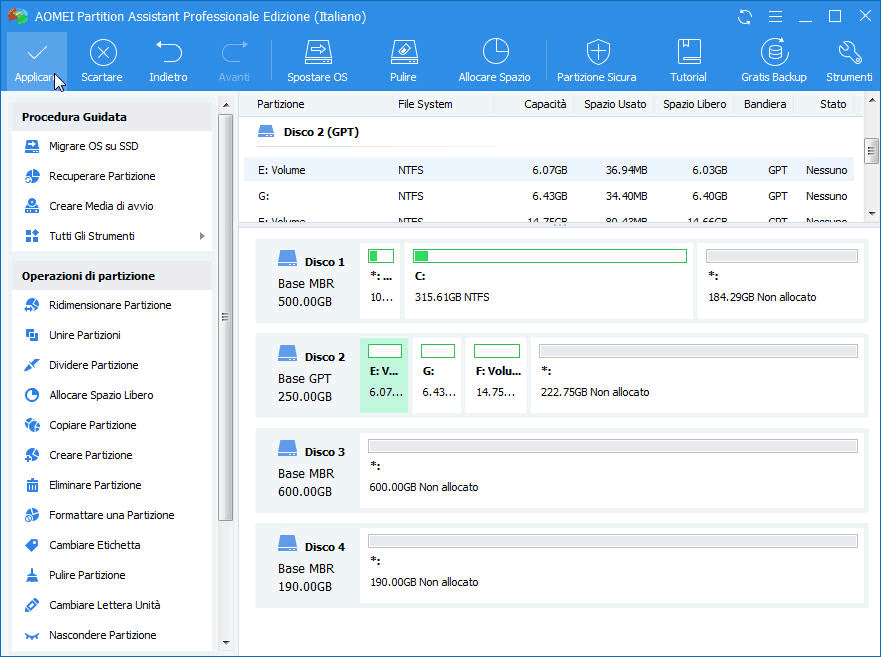
Task: Choose Formattare una Partizione option
Action: [x=111, y=515]
